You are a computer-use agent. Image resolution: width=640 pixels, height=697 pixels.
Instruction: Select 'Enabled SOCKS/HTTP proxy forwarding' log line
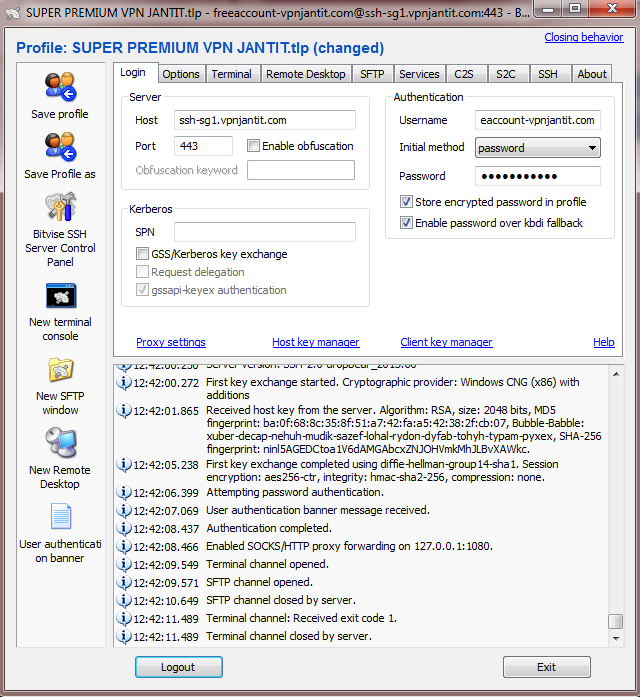350,546
